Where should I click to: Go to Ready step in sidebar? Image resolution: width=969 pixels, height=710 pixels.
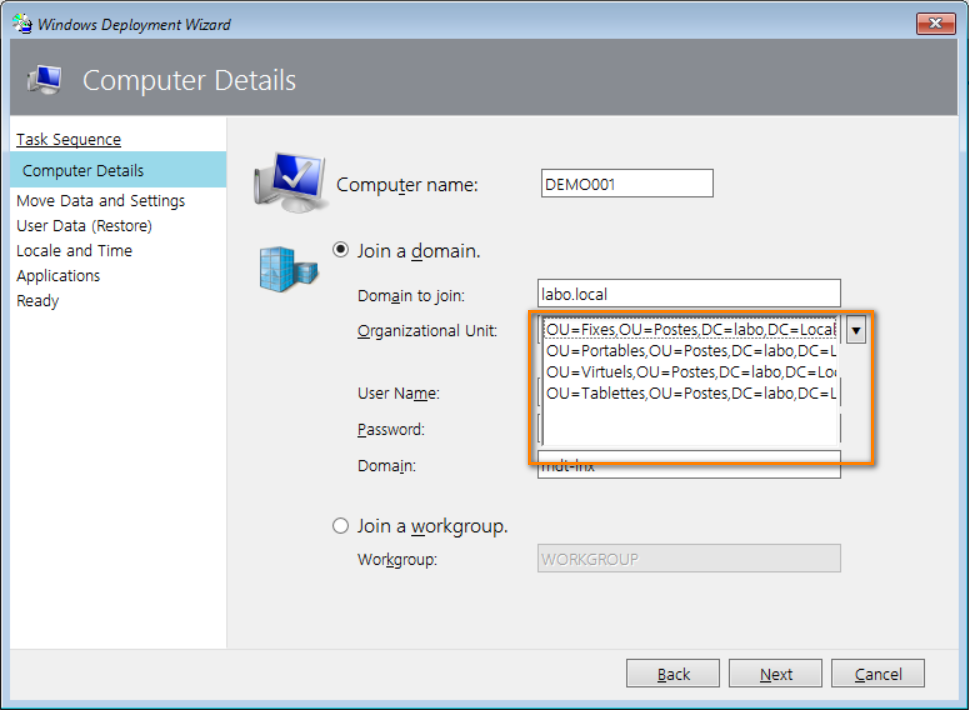coord(38,301)
